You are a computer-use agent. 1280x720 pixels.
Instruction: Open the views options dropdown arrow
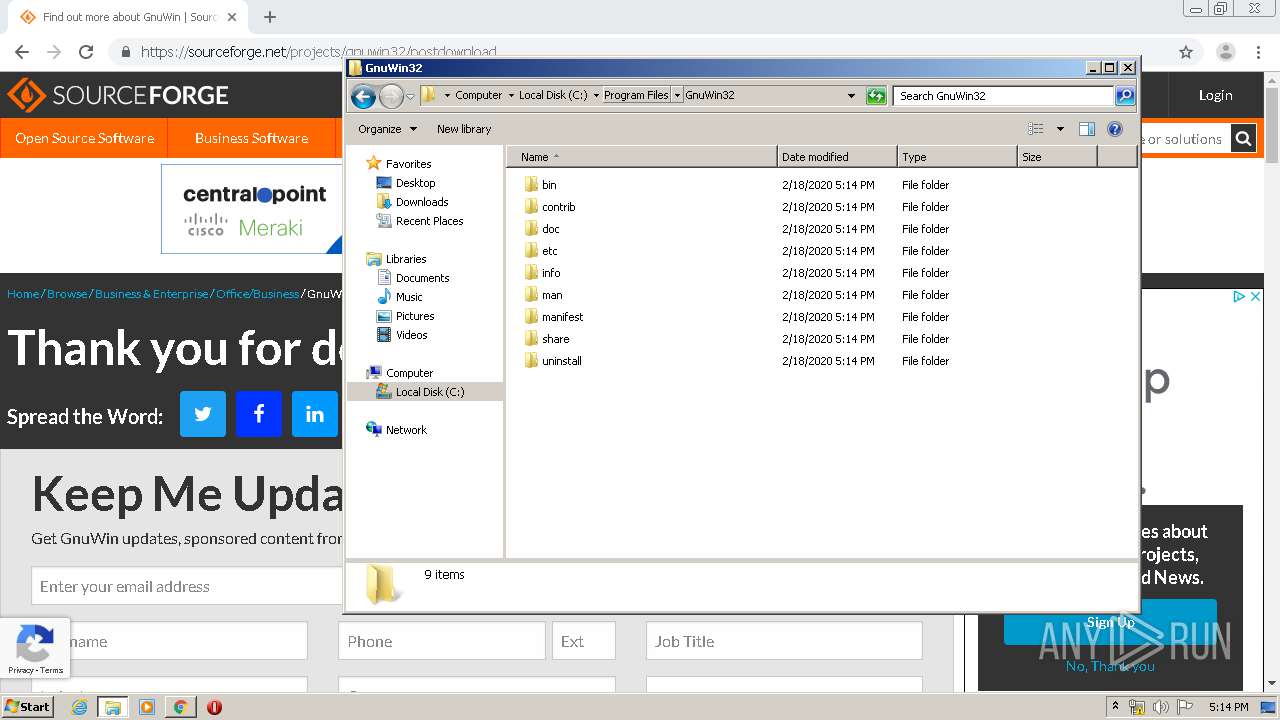tap(1060, 129)
